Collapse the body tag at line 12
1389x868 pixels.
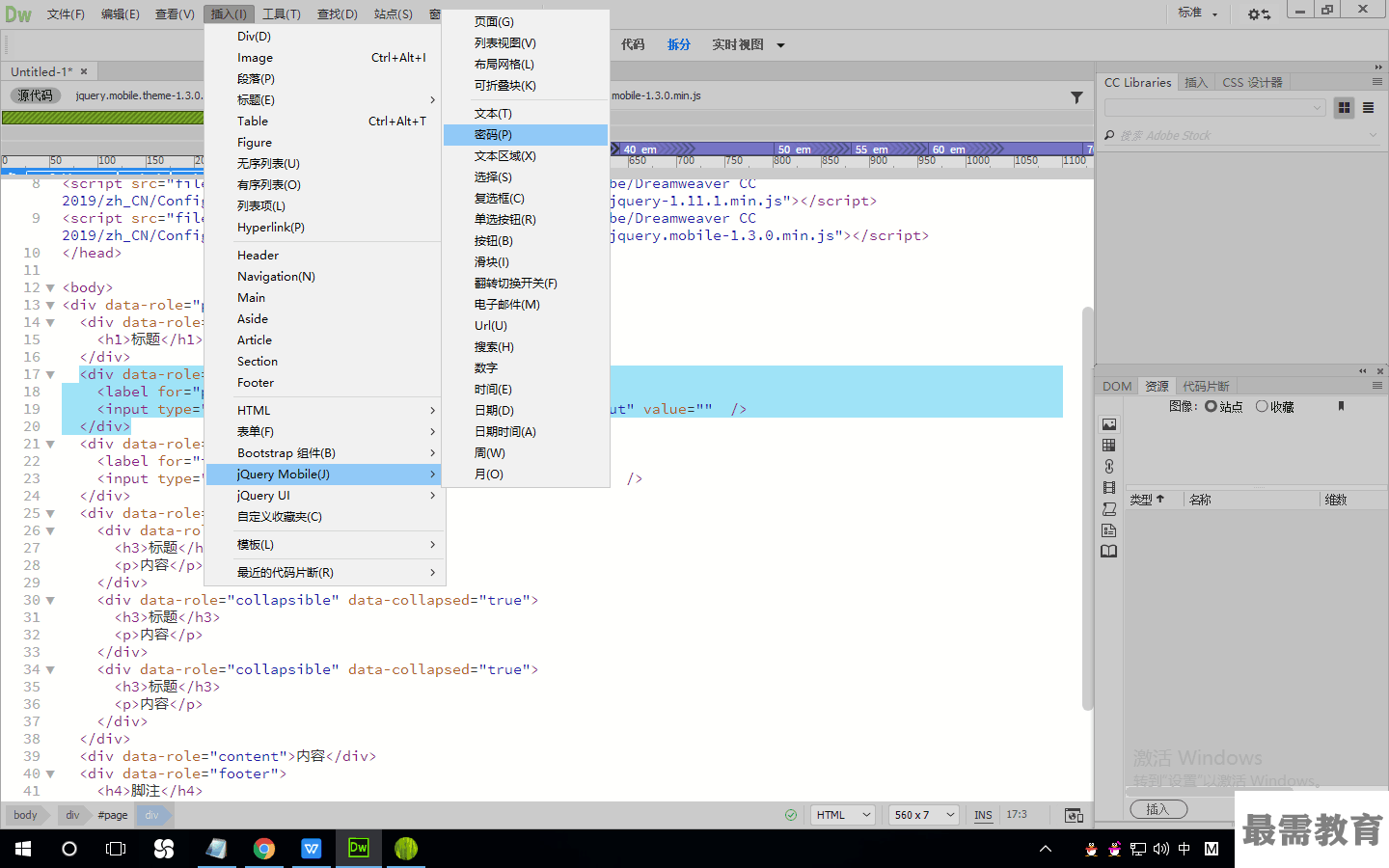point(50,288)
